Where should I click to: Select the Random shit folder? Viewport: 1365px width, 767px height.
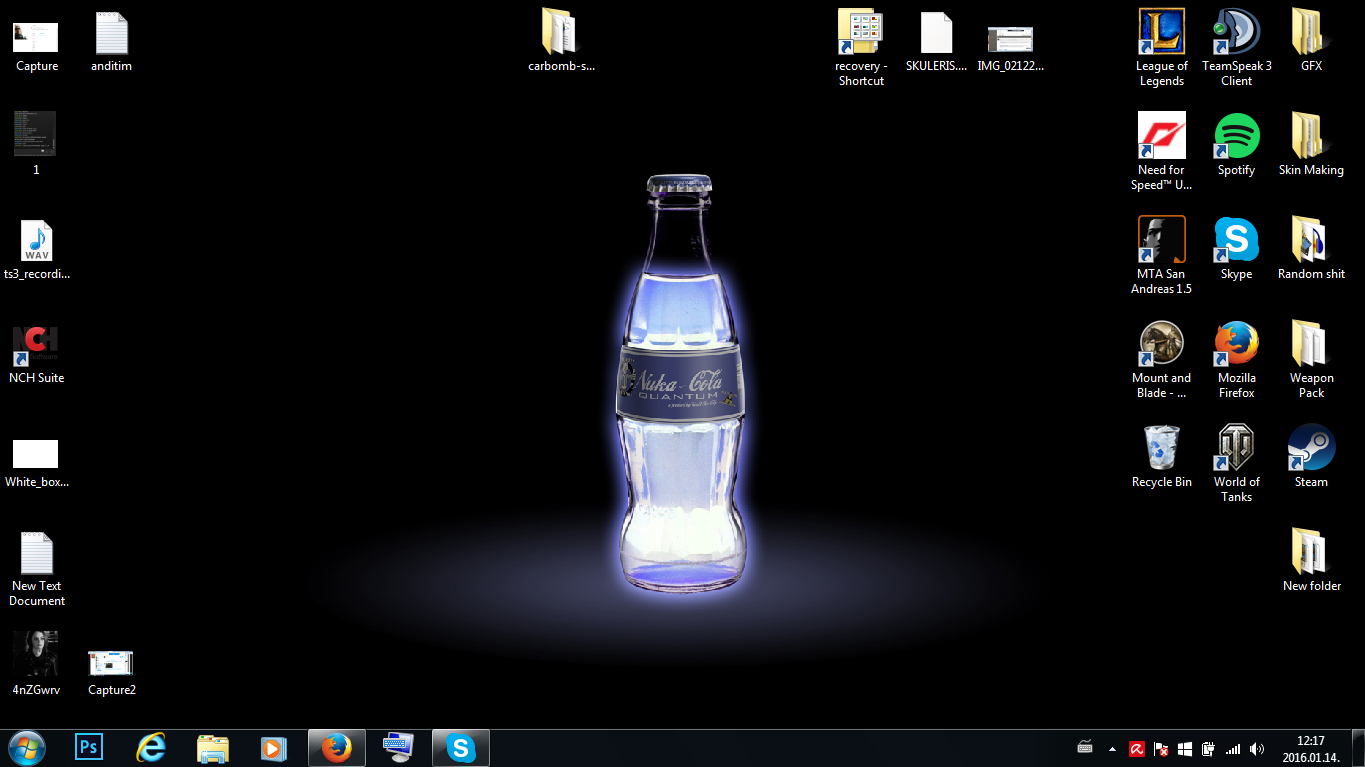point(1311,249)
